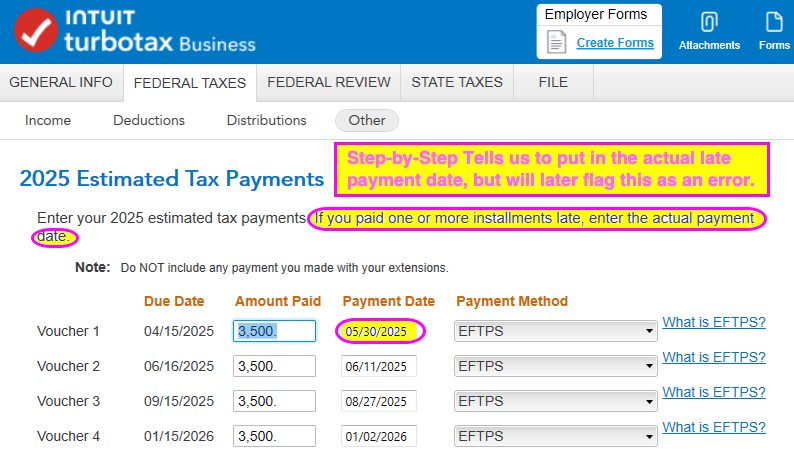The height and width of the screenshot is (452, 794).
Task: Switch to the General Info tab
Action: pos(61,83)
